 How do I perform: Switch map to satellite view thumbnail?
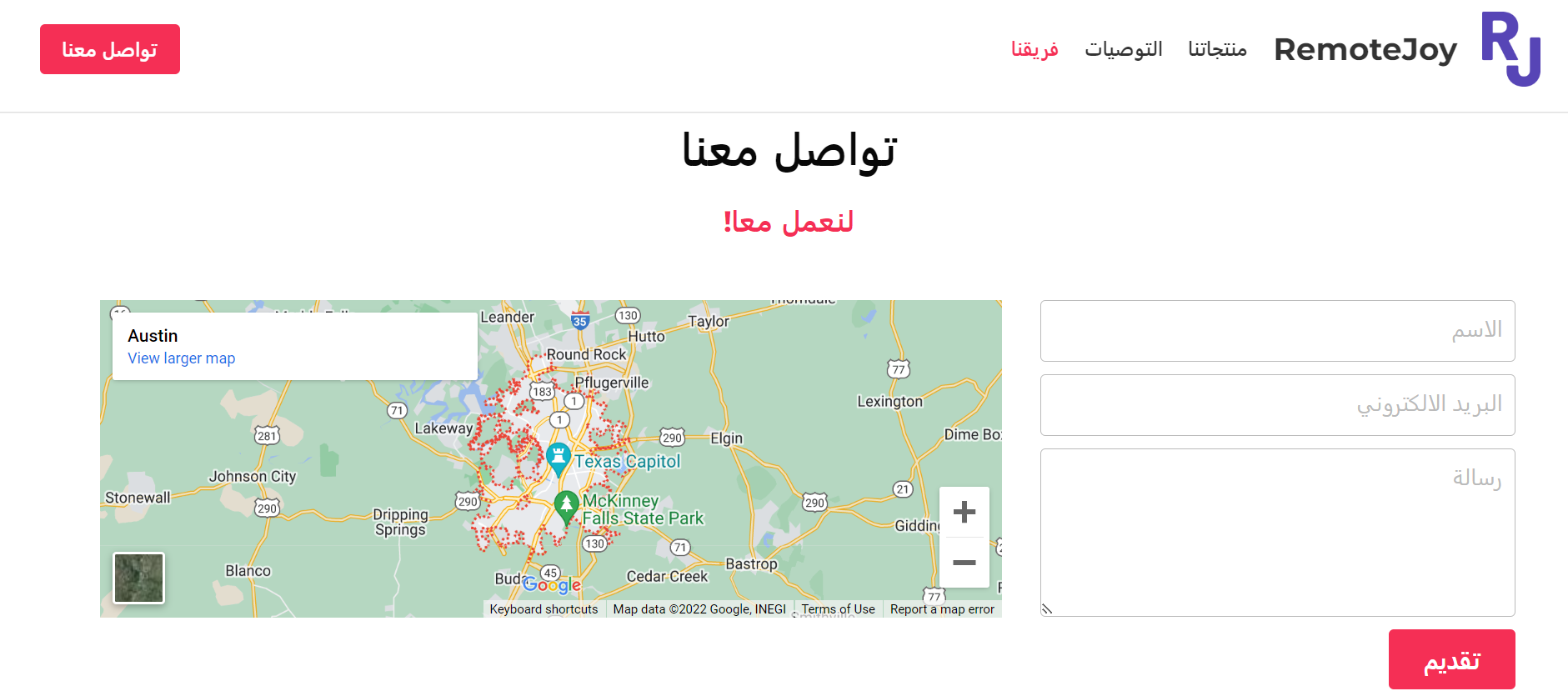139,578
